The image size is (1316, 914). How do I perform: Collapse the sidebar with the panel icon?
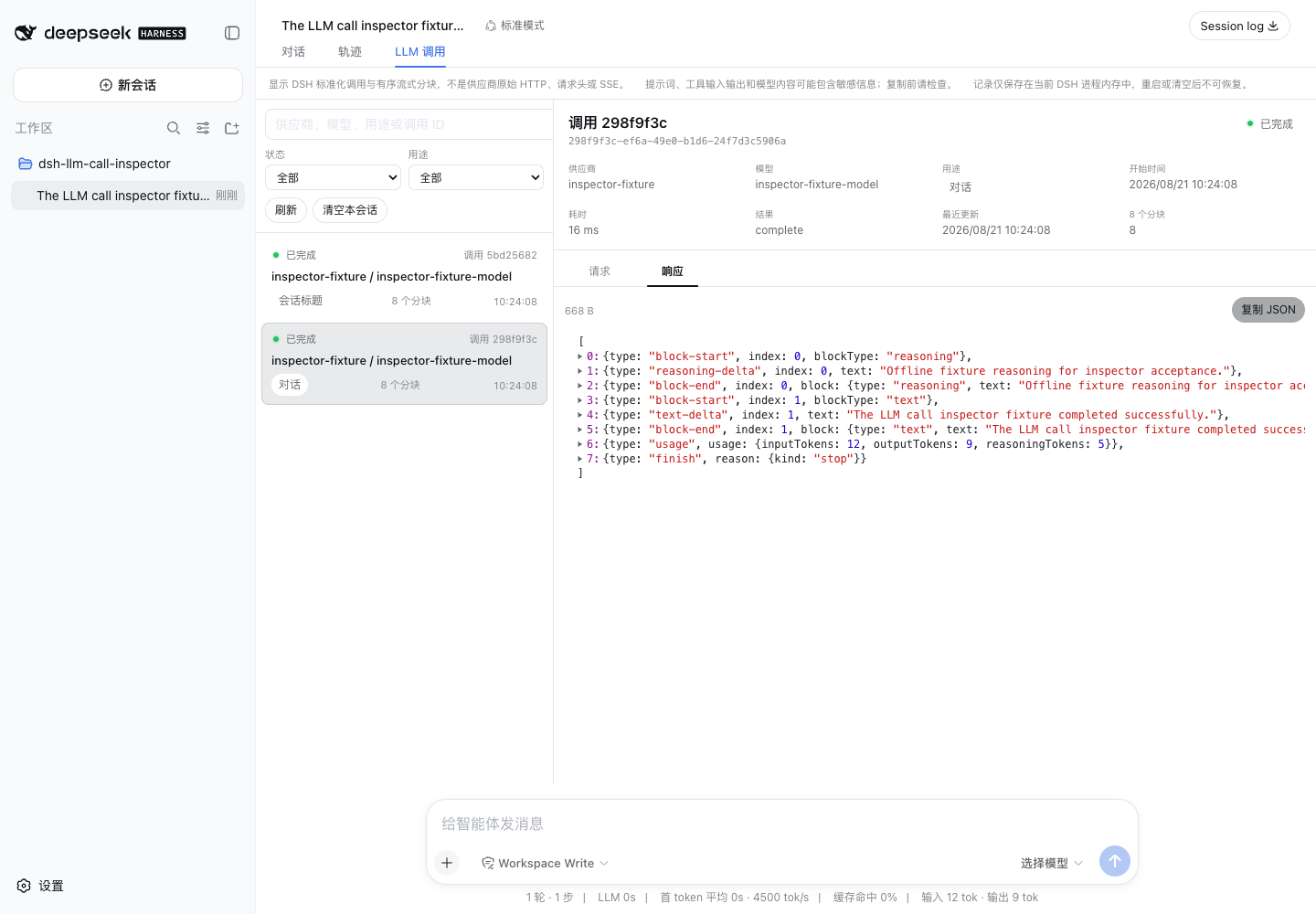(232, 33)
